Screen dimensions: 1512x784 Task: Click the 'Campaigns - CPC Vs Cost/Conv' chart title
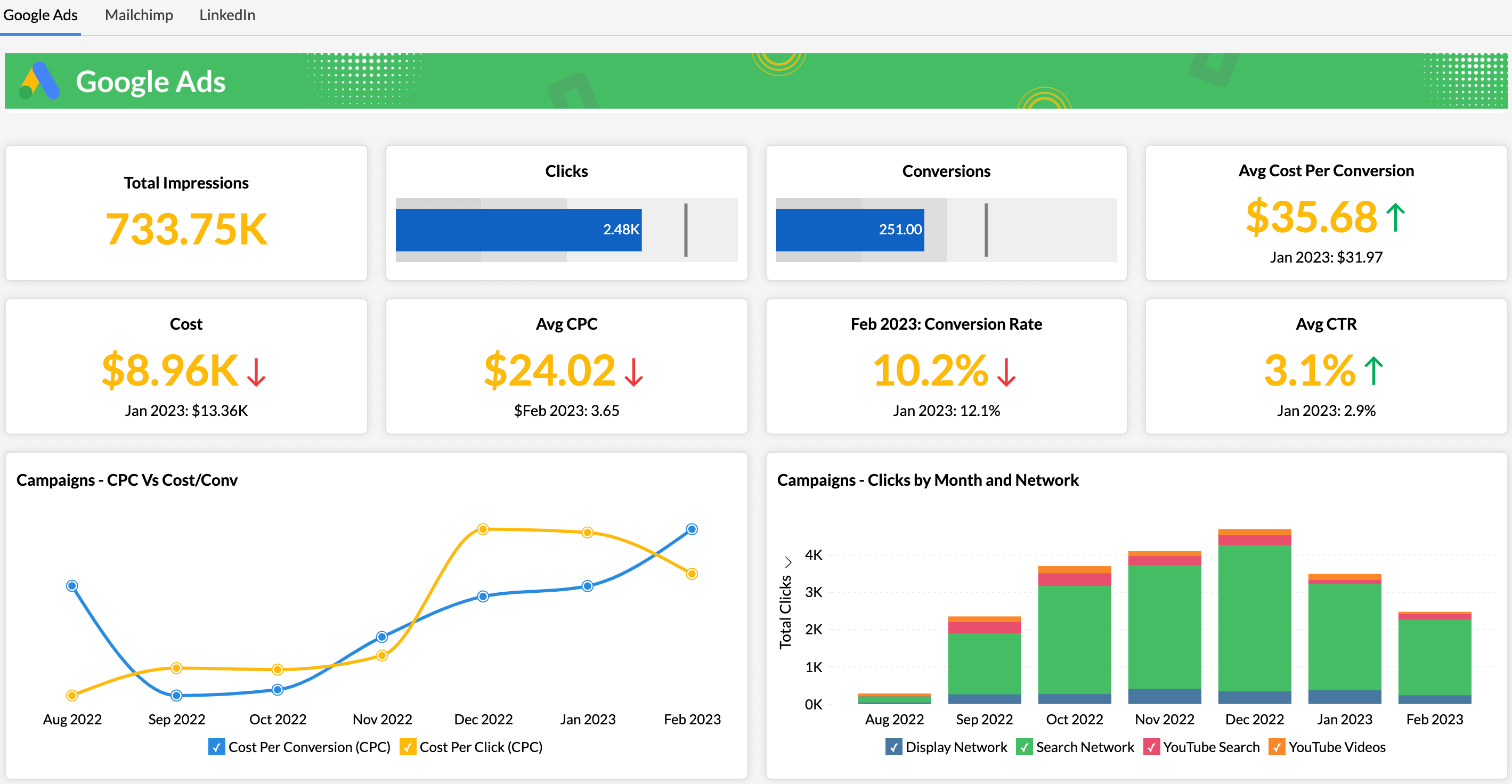tap(127, 480)
